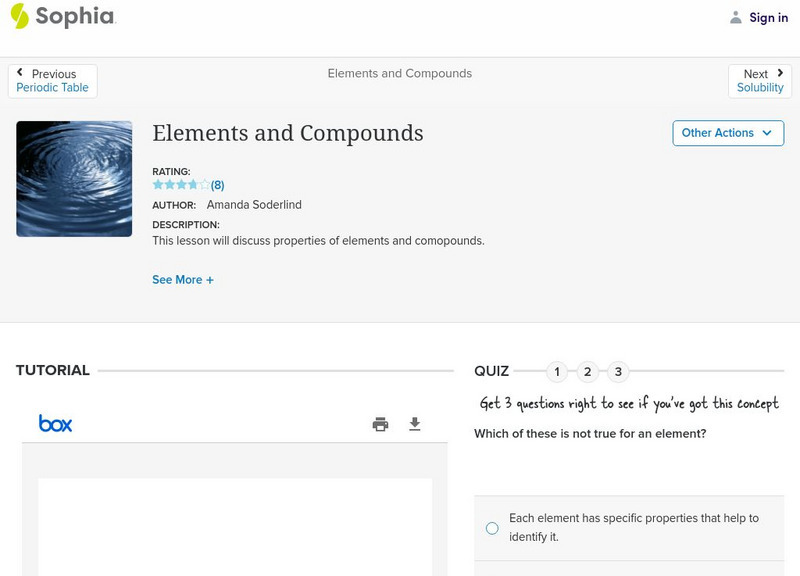Download the tutorial file

pos(415,424)
